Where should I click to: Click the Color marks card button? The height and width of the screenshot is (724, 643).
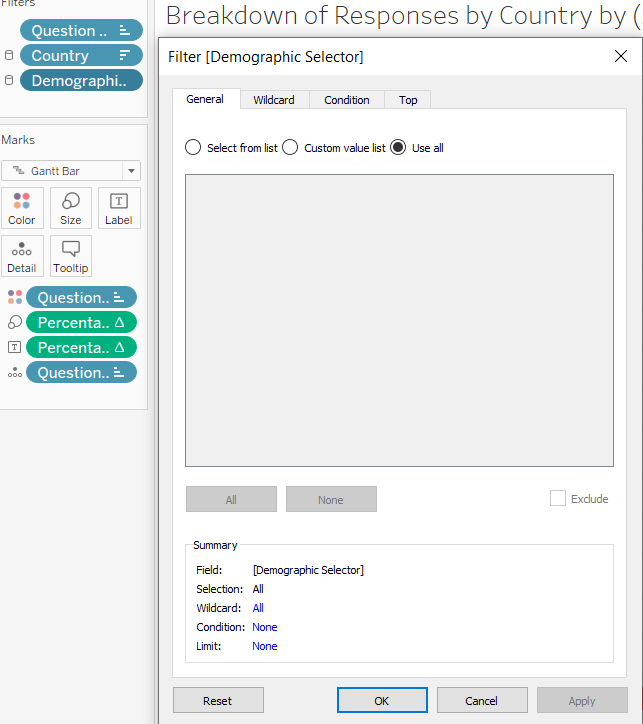coord(22,208)
